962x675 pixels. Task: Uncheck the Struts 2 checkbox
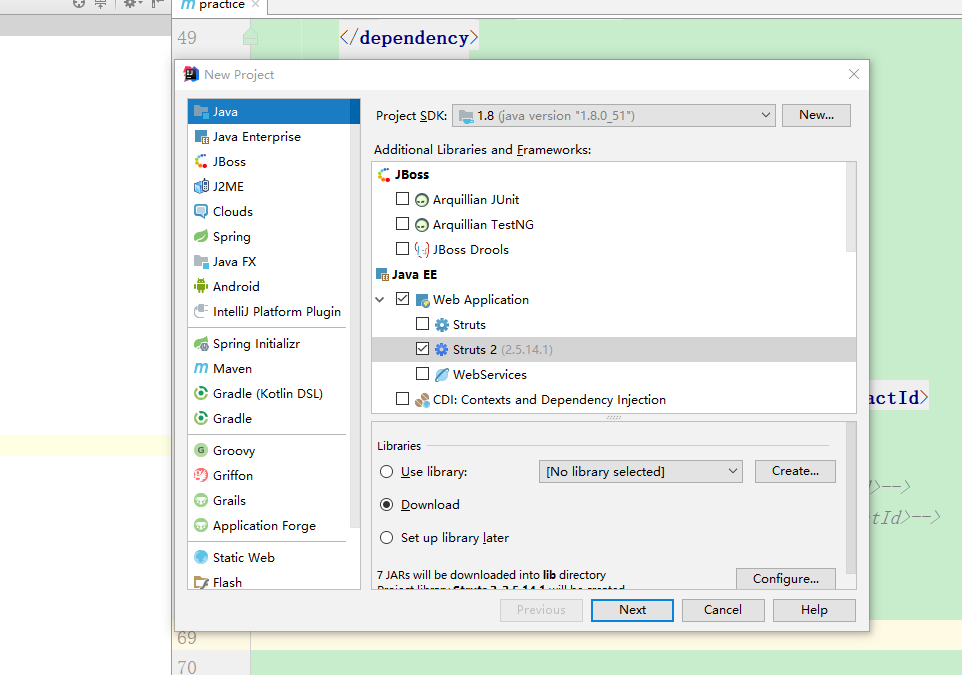click(422, 349)
